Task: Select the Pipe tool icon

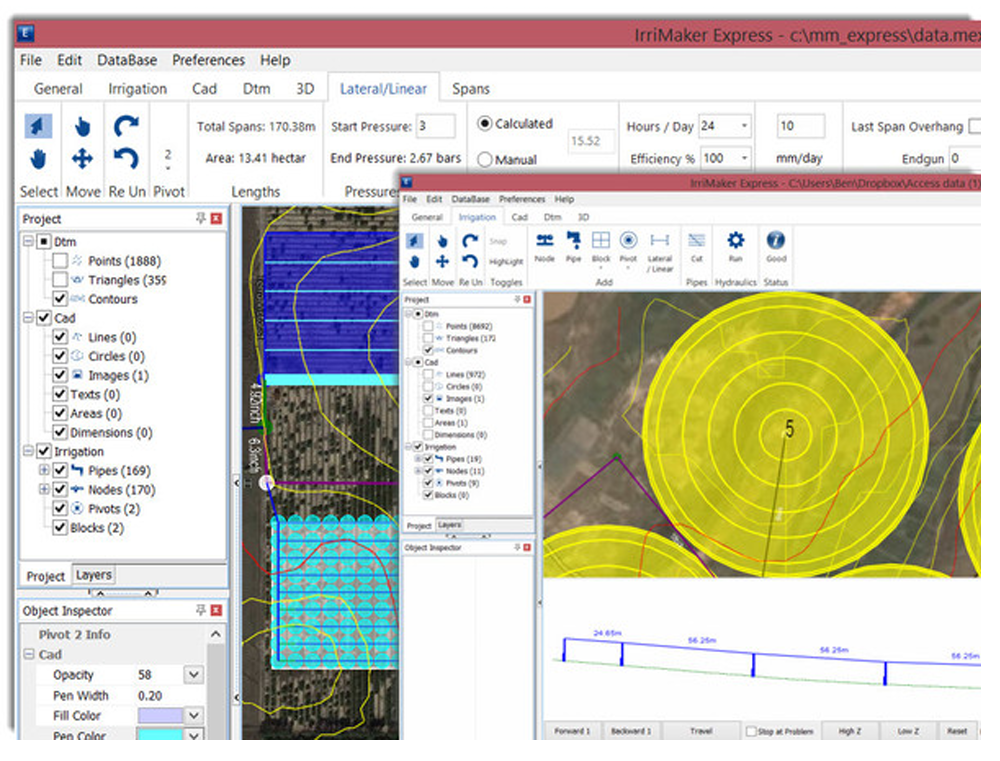Action: [573, 241]
